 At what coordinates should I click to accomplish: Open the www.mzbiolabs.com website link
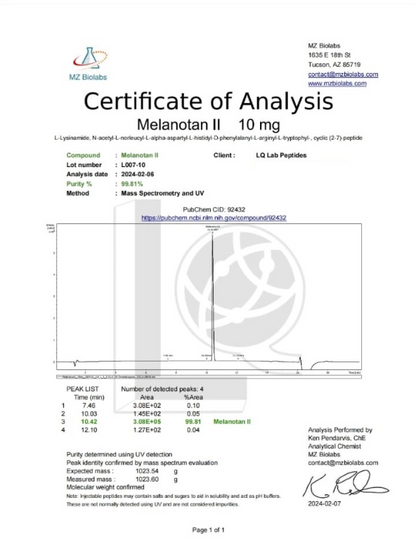(337, 83)
